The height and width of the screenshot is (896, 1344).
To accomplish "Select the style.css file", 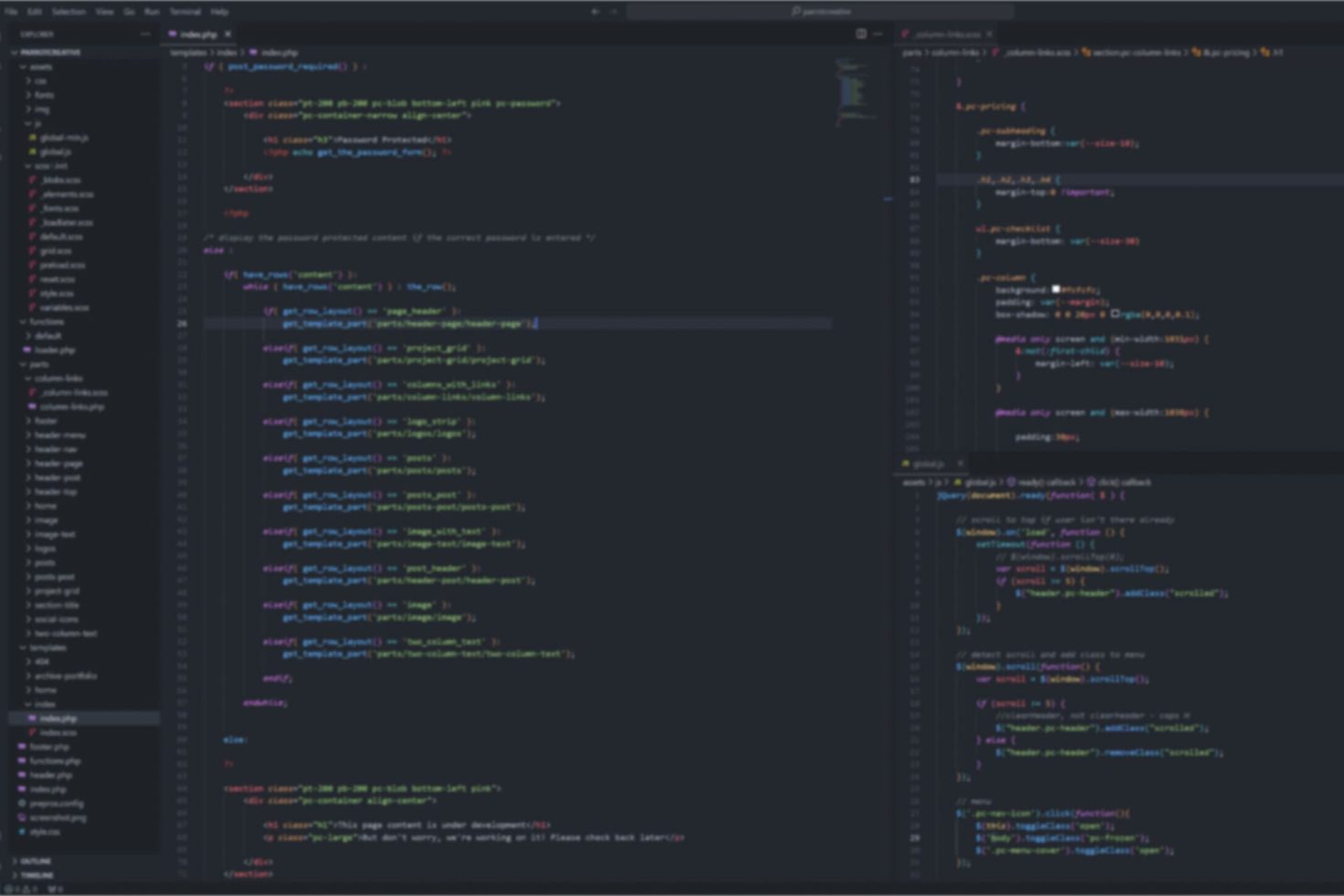I will click(x=46, y=831).
